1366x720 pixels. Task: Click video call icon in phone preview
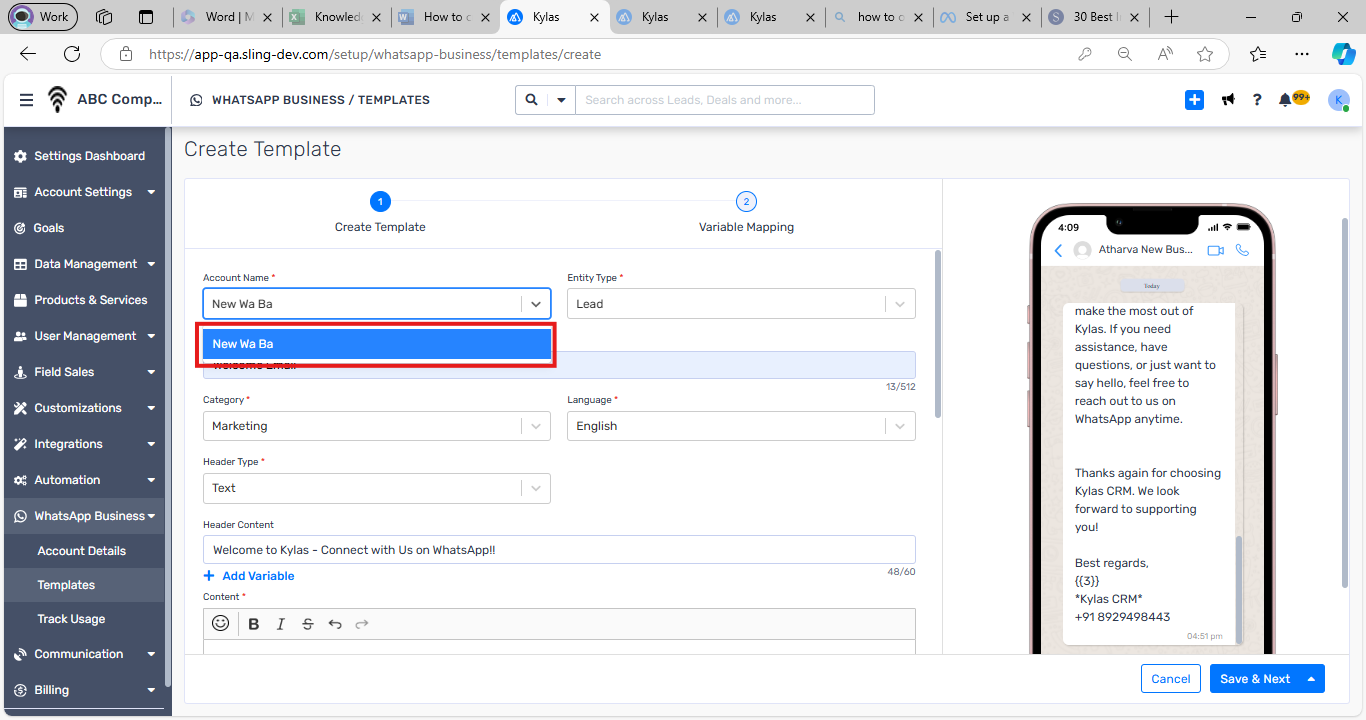[1215, 250]
